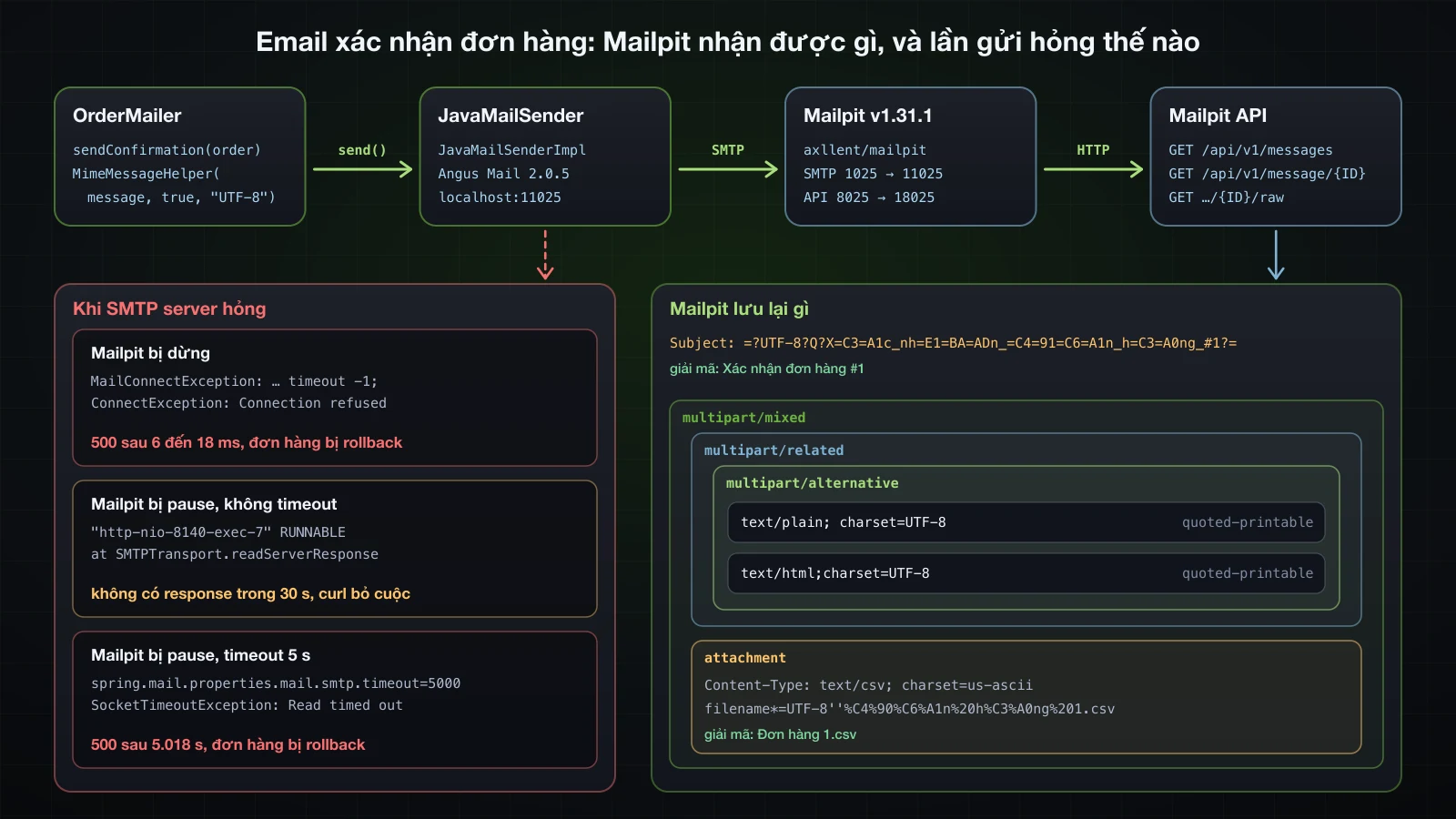Select the multipart/related label
Viewport: 1456px width, 819px height.
[x=773, y=450]
